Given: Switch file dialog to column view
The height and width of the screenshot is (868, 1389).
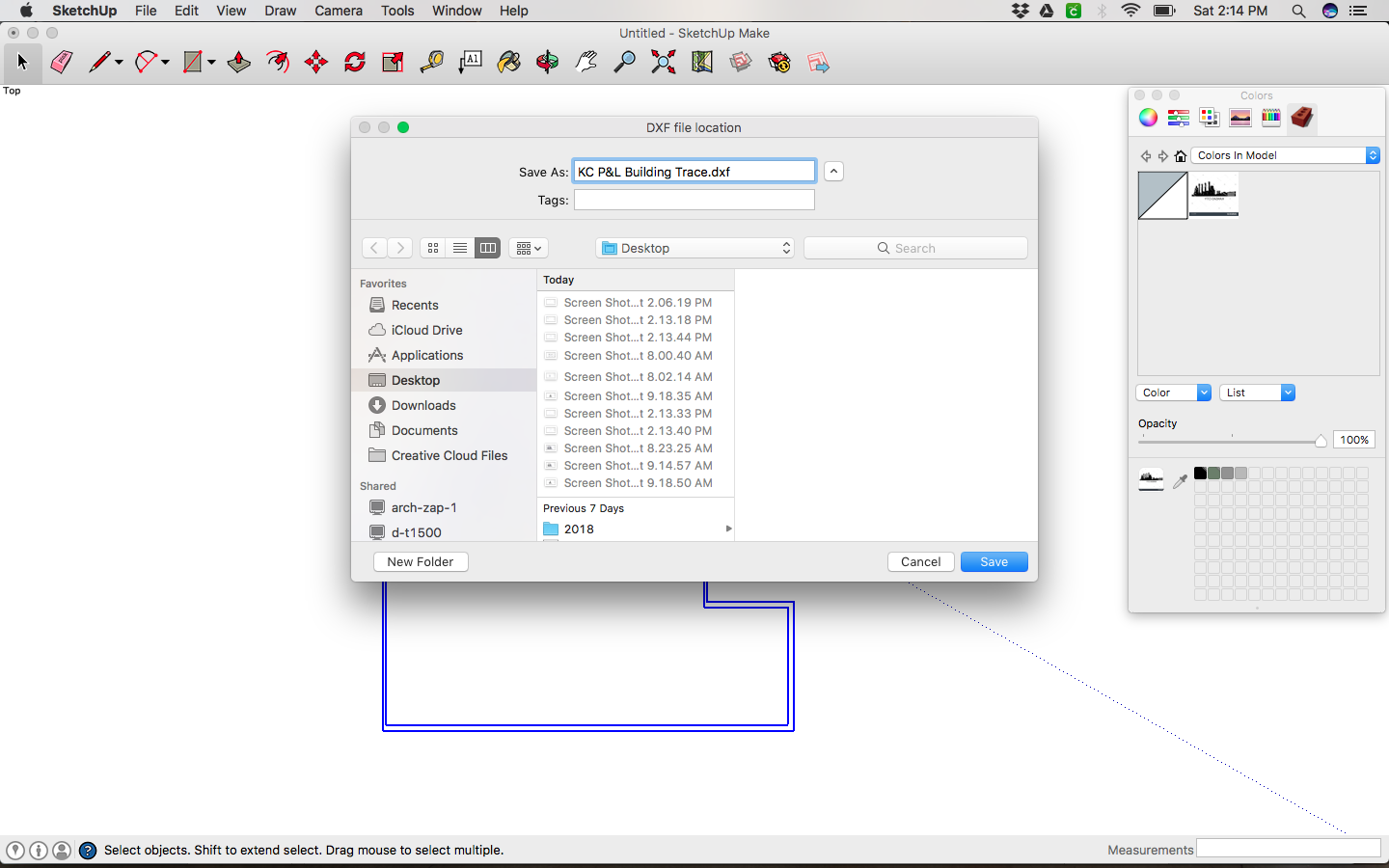Looking at the screenshot, I should (488, 248).
